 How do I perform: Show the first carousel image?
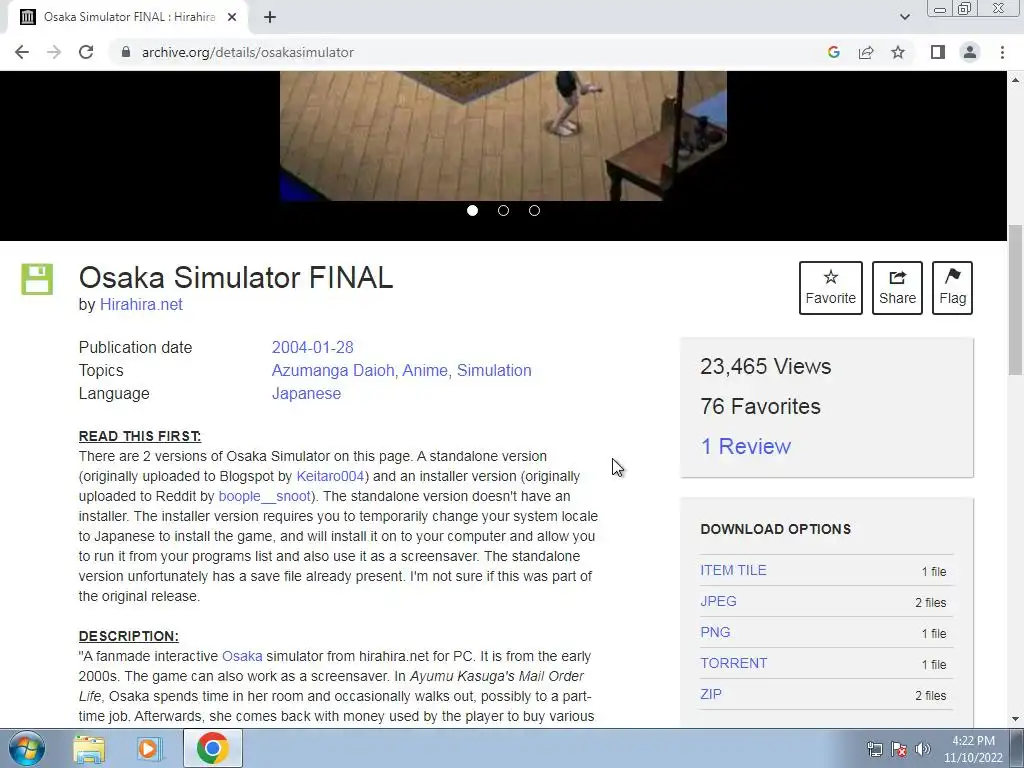(x=472, y=210)
